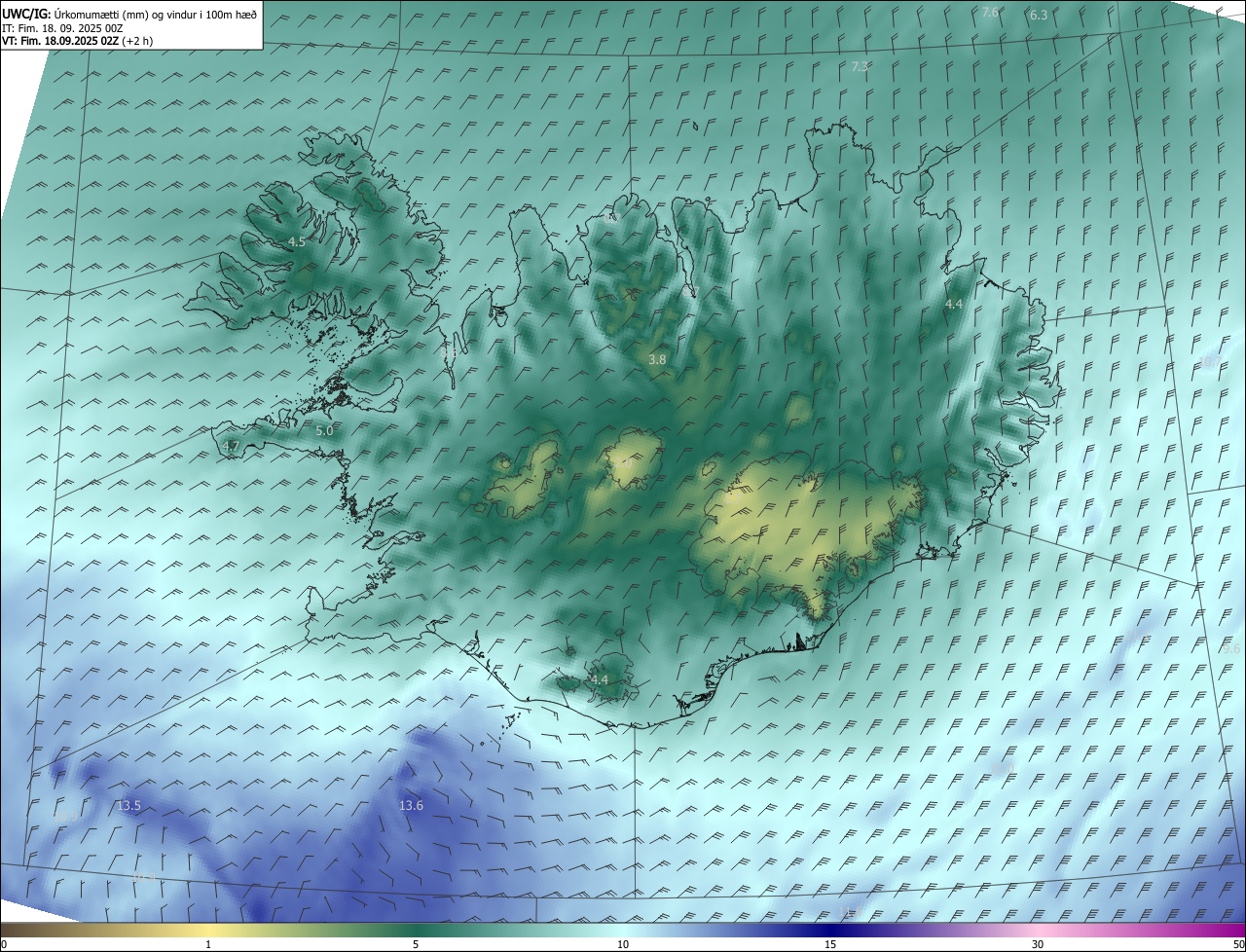This screenshot has height=952, width=1246.
Task: Click the 5.0 value label
Action: [x=325, y=430]
